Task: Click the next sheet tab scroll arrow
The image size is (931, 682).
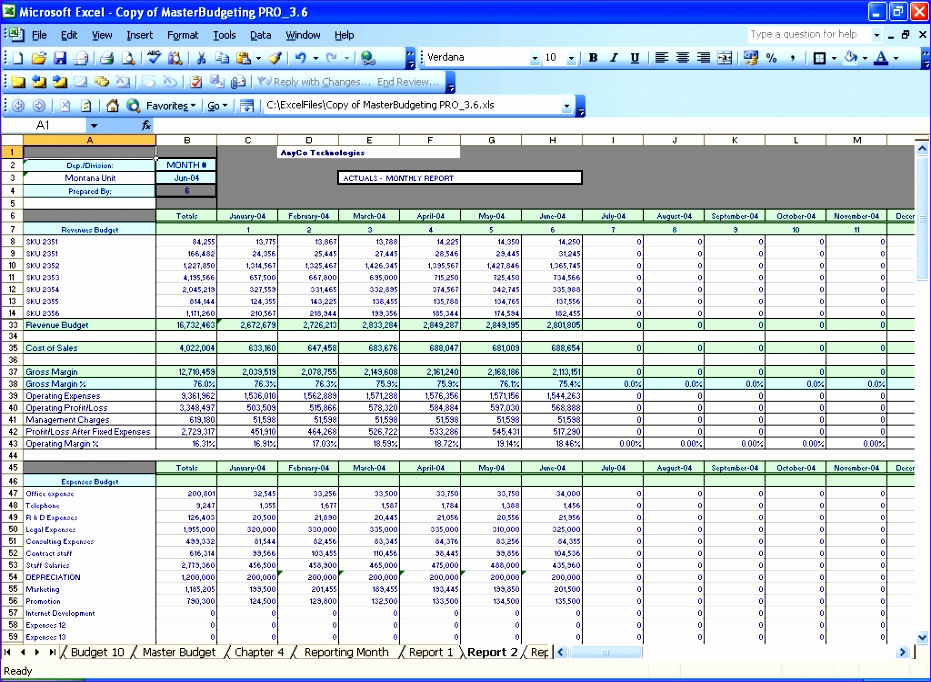Action: click(37, 652)
